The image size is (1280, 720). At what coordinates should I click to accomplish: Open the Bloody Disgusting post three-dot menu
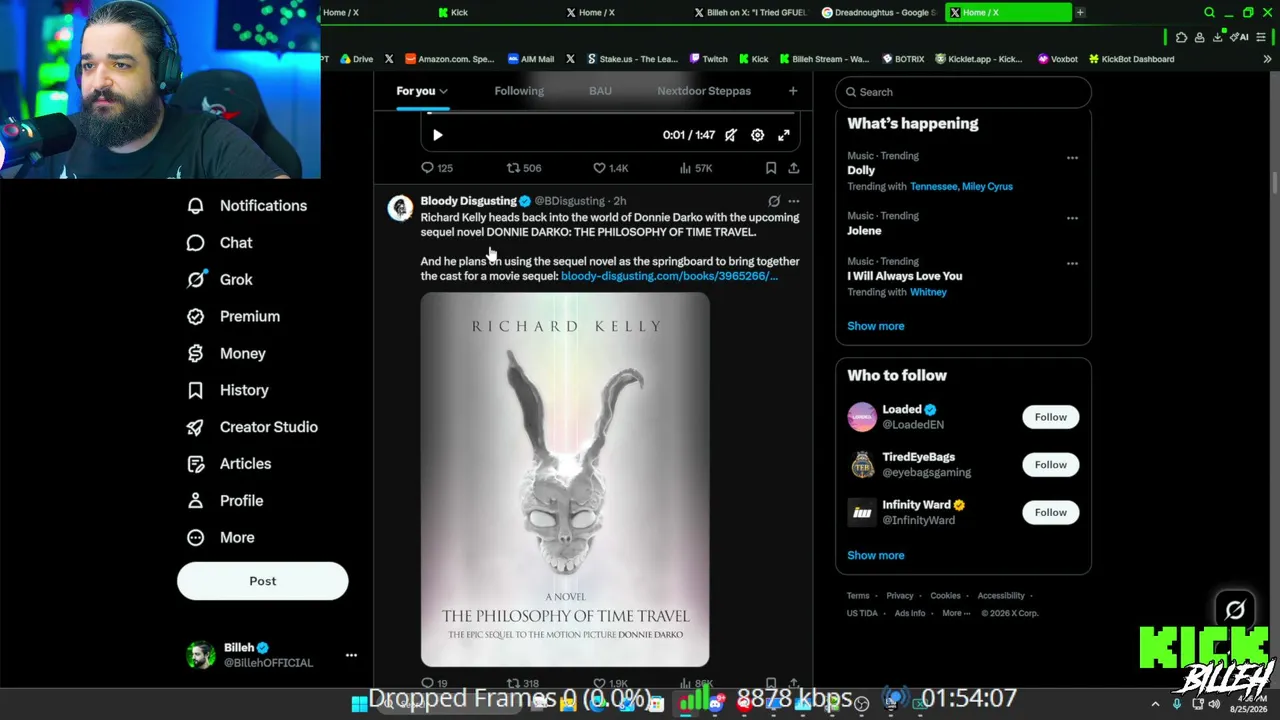(794, 201)
